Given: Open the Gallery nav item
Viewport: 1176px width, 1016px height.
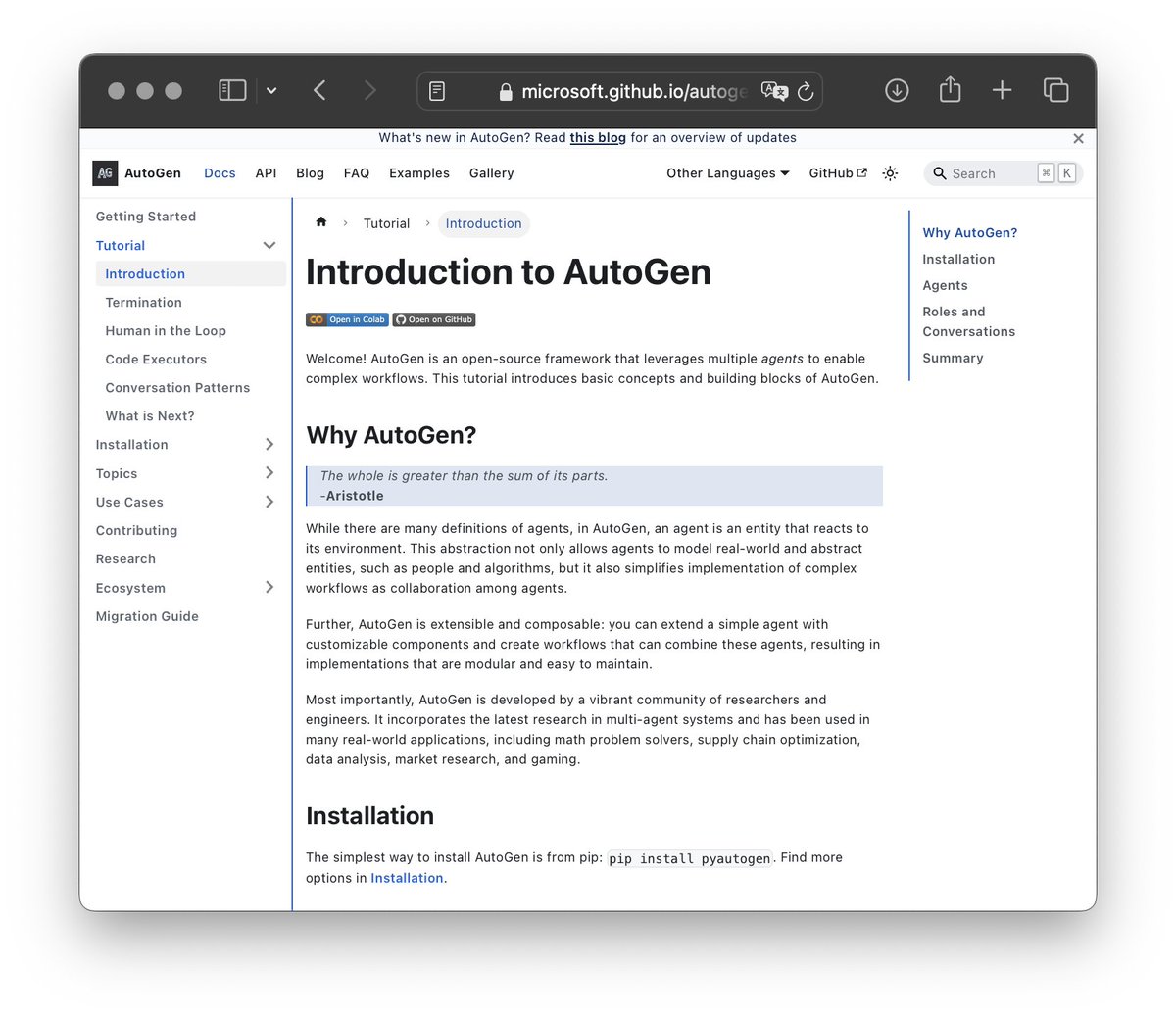Looking at the screenshot, I should (x=491, y=173).
